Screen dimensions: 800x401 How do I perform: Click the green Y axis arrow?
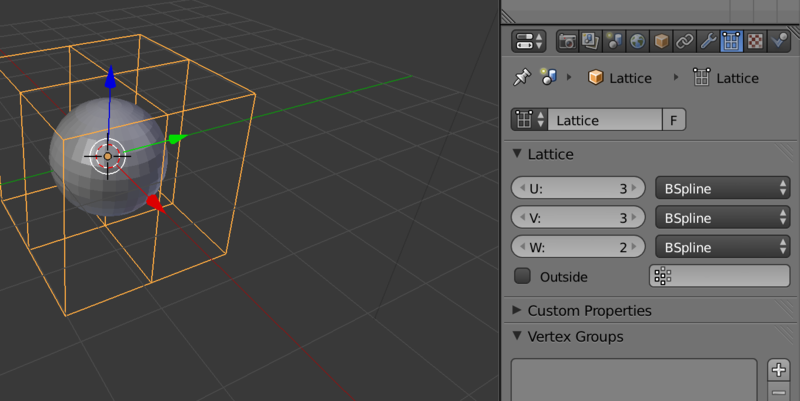[x=177, y=138]
